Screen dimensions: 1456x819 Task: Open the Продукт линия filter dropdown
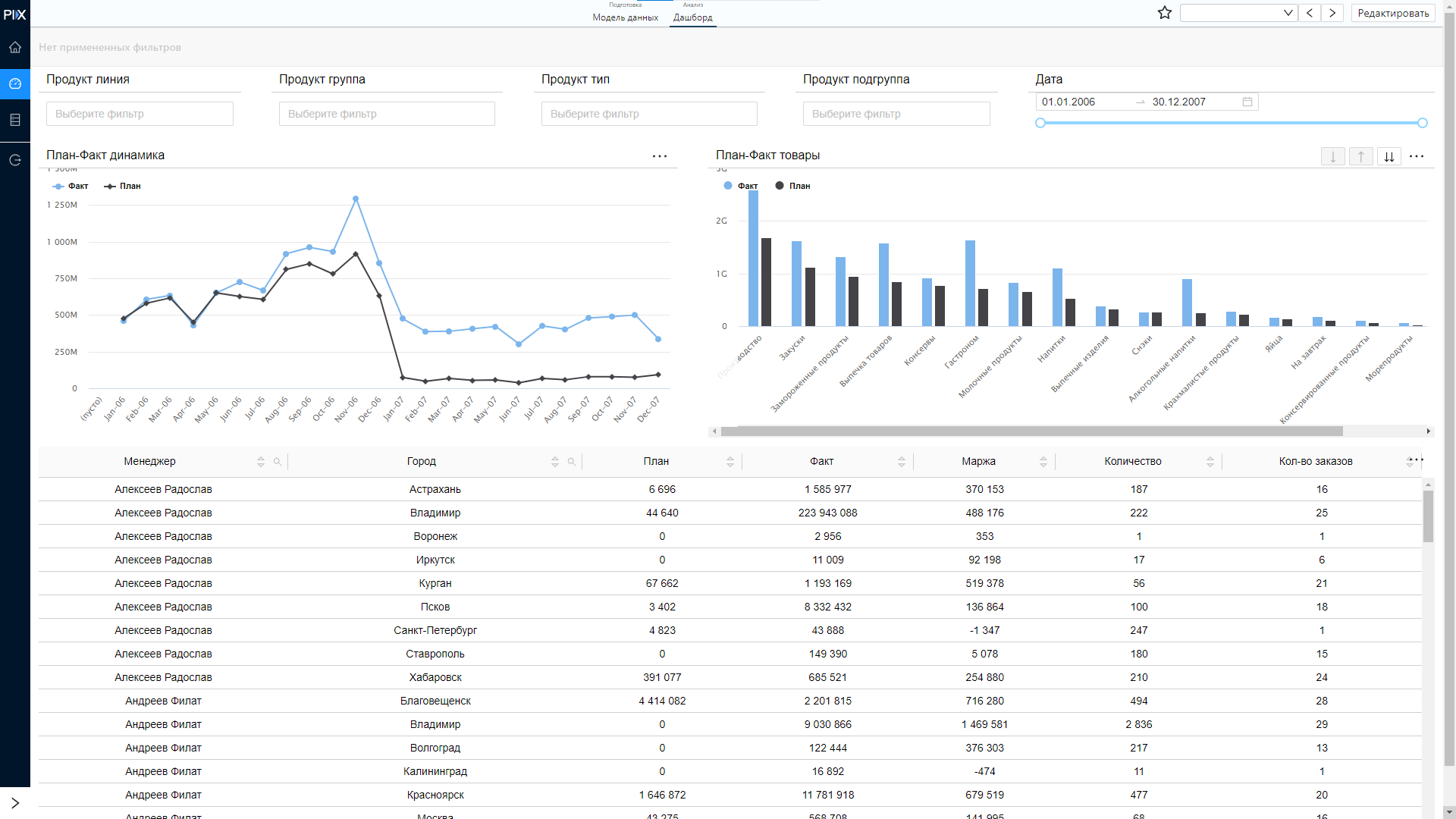(x=140, y=114)
